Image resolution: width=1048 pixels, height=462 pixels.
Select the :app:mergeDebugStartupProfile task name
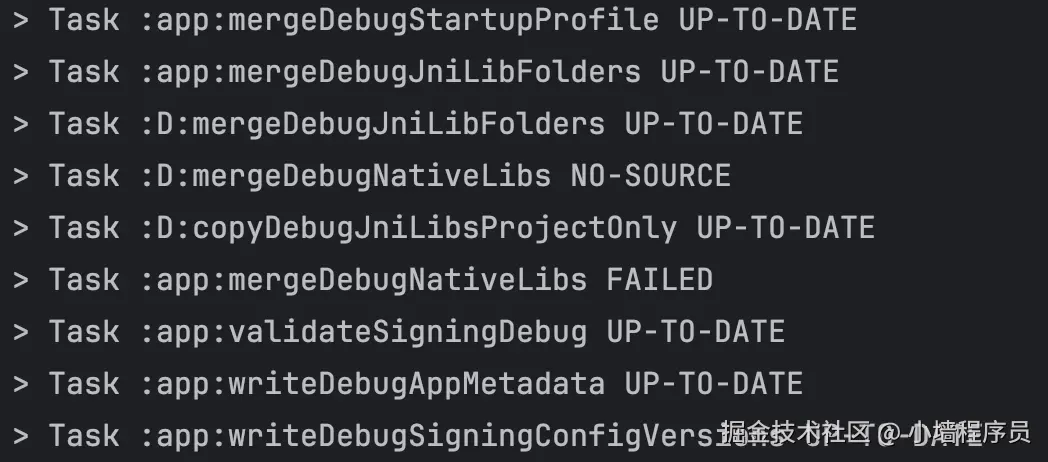tap(399, 20)
